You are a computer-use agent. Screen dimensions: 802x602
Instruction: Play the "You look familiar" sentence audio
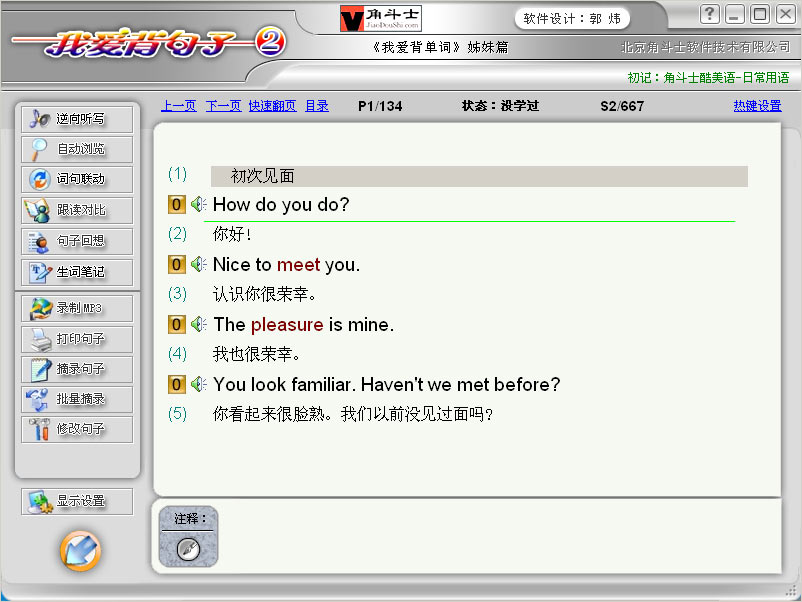point(198,384)
